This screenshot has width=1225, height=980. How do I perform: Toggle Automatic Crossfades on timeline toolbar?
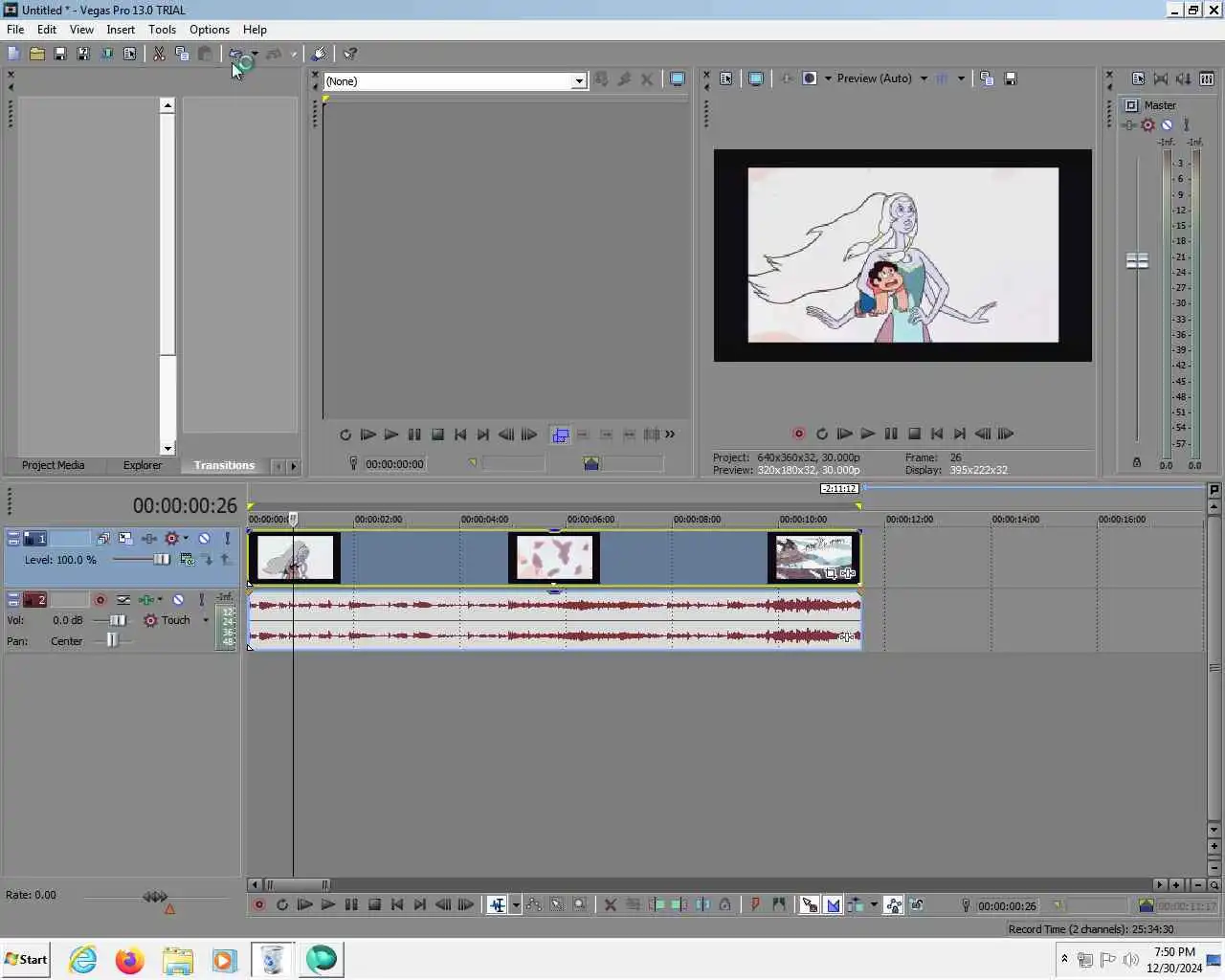pyautogui.click(x=833, y=904)
